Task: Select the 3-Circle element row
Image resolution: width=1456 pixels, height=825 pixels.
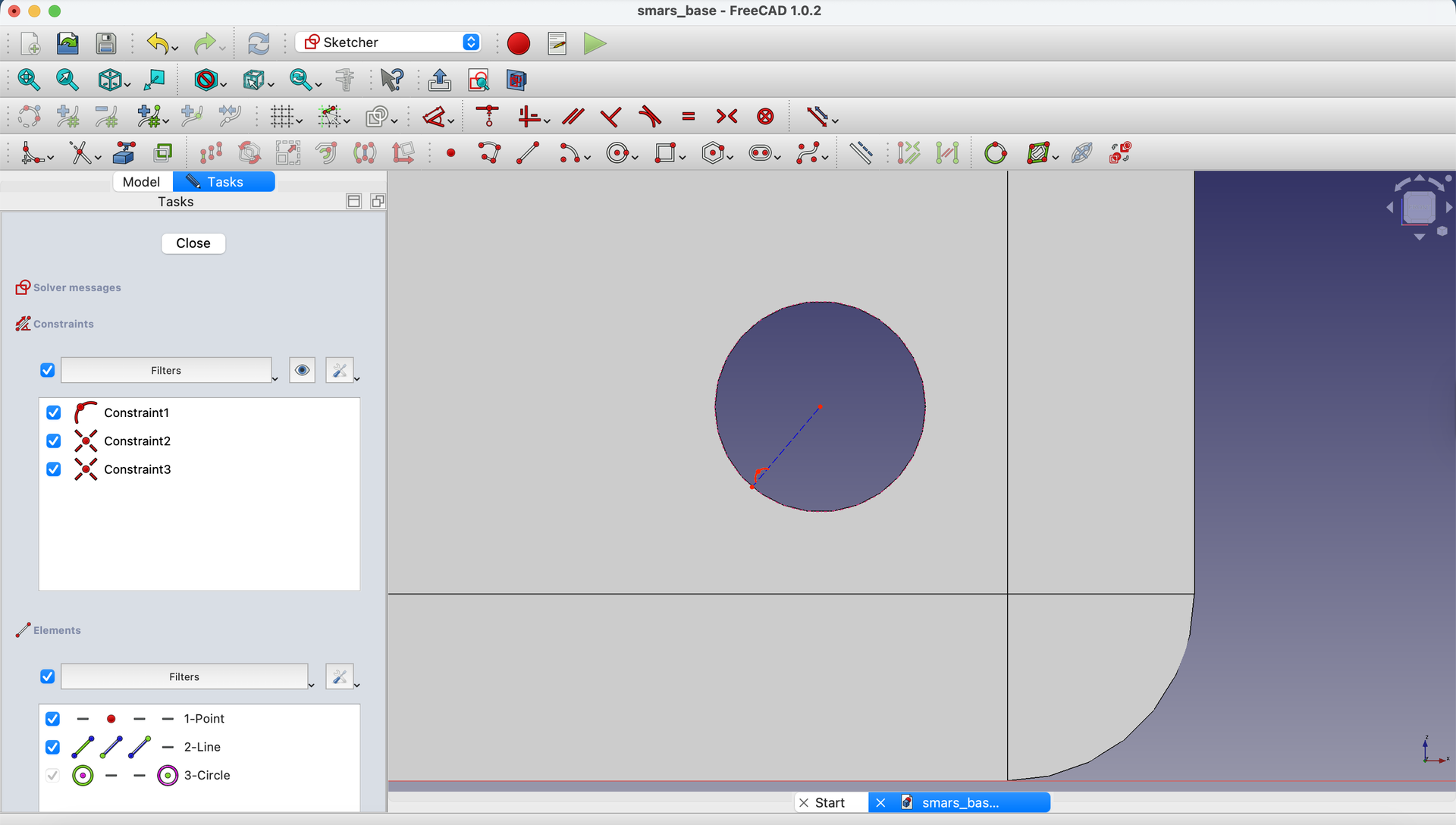Action: 199,776
